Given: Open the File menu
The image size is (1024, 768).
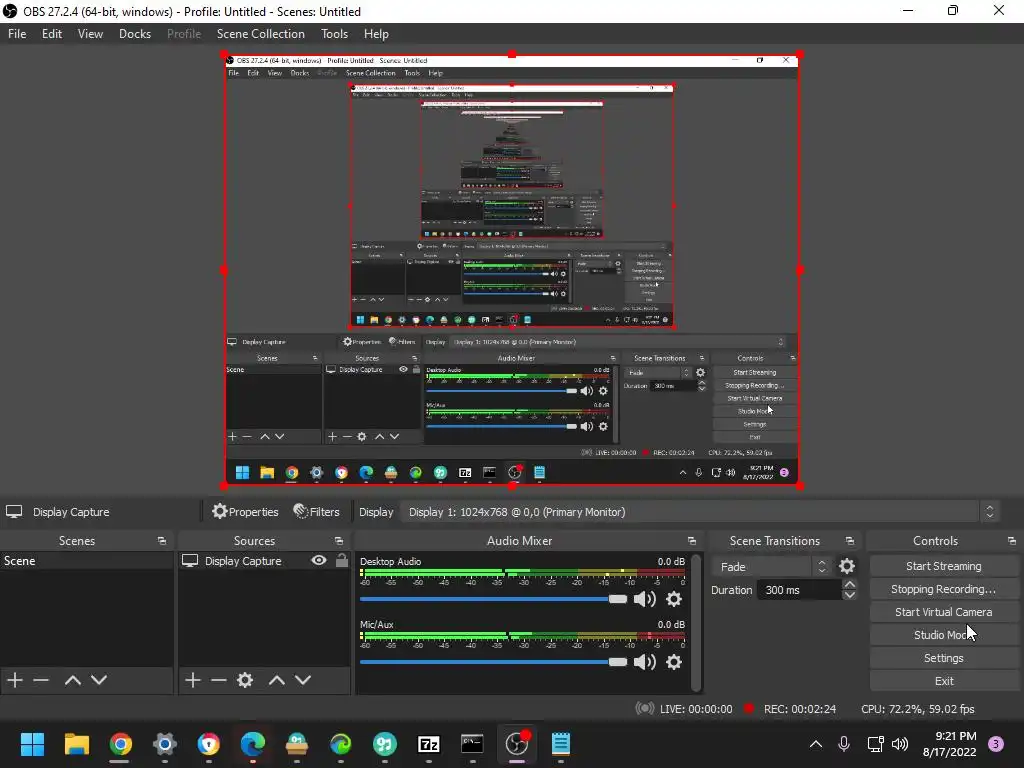Looking at the screenshot, I should (x=17, y=34).
